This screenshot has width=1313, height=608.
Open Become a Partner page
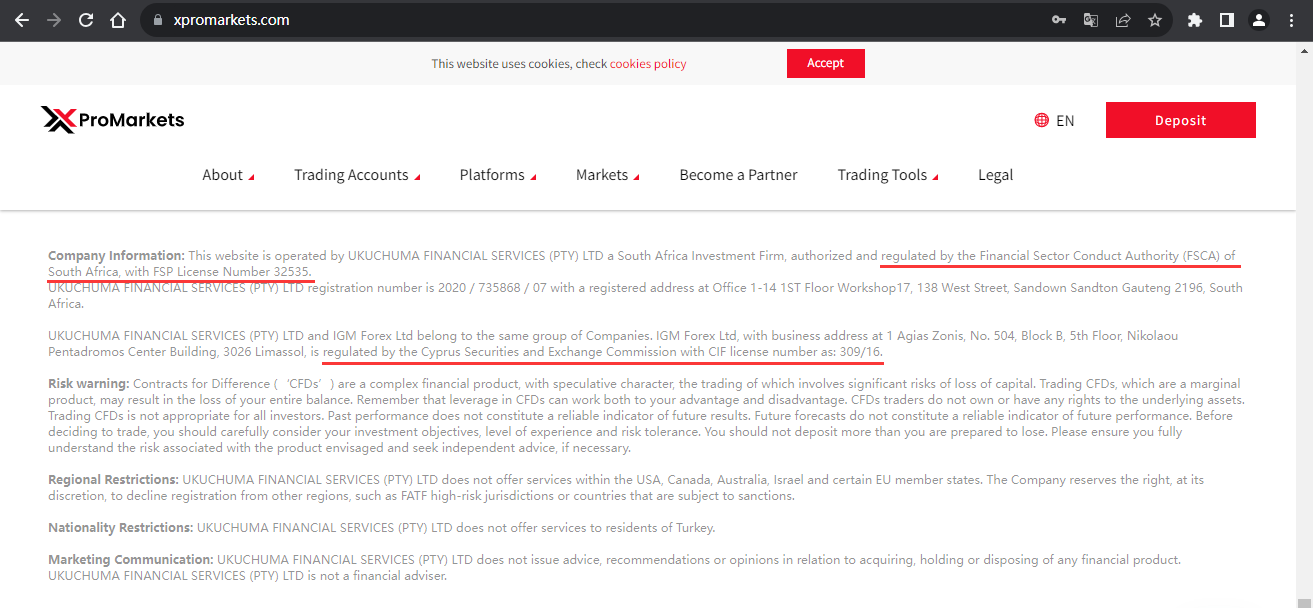[738, 175]
